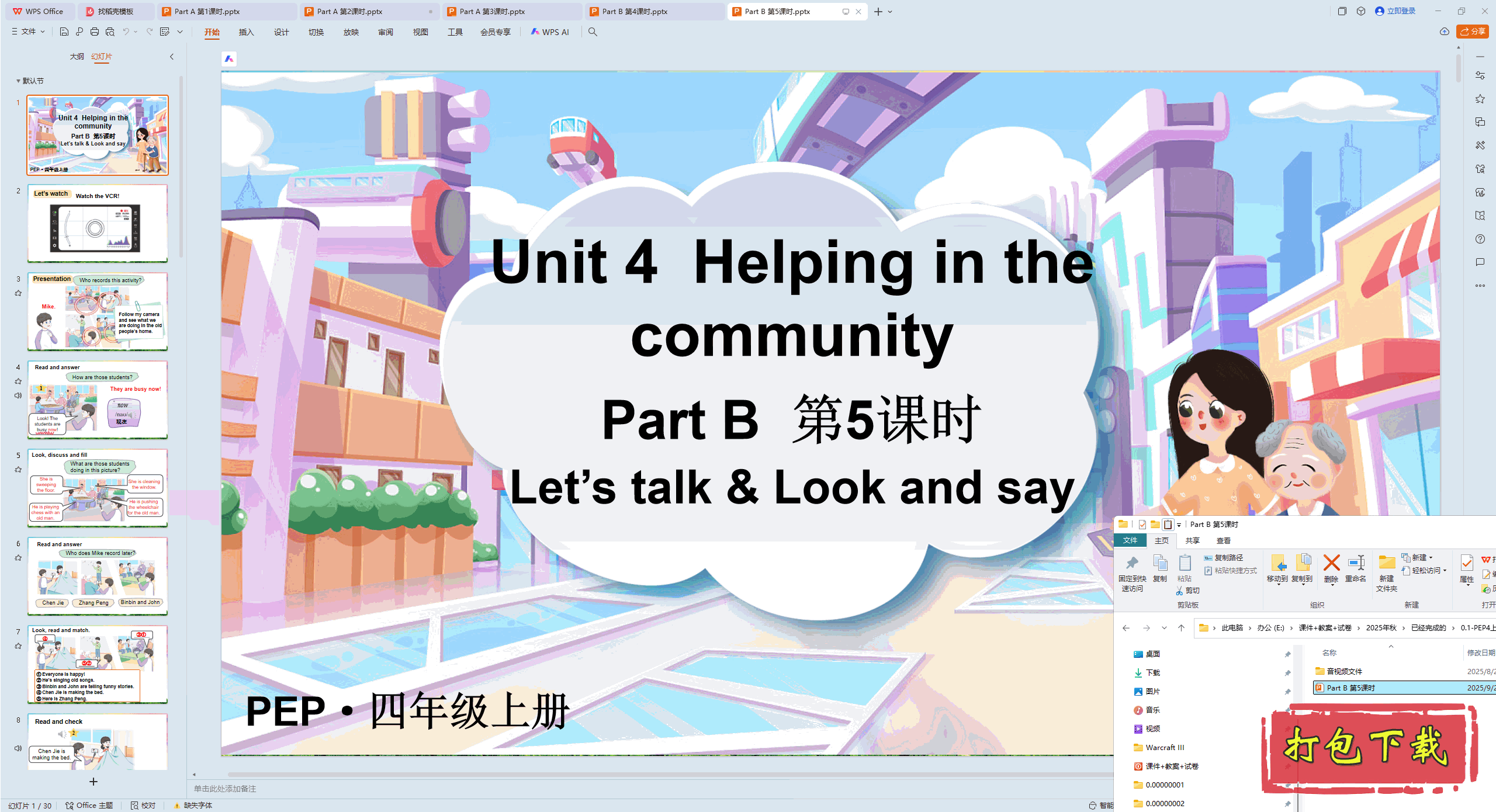Viewport: 1496px width, 812px height.
Task: Undo the last action
Action: 126,32
